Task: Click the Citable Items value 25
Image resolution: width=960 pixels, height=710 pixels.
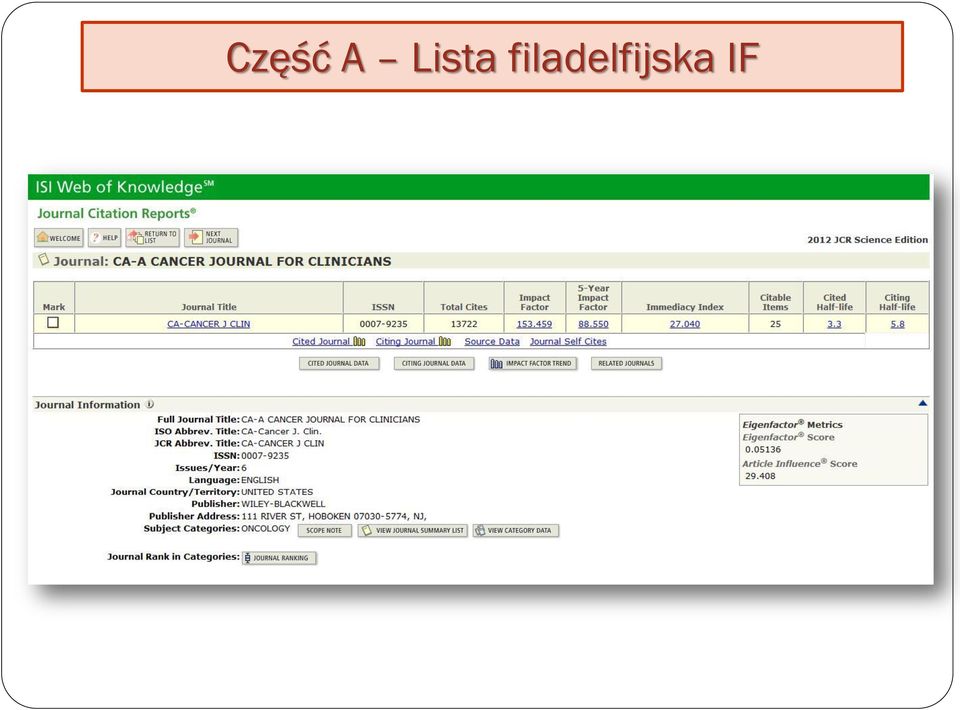Action: tap(776, 324)
